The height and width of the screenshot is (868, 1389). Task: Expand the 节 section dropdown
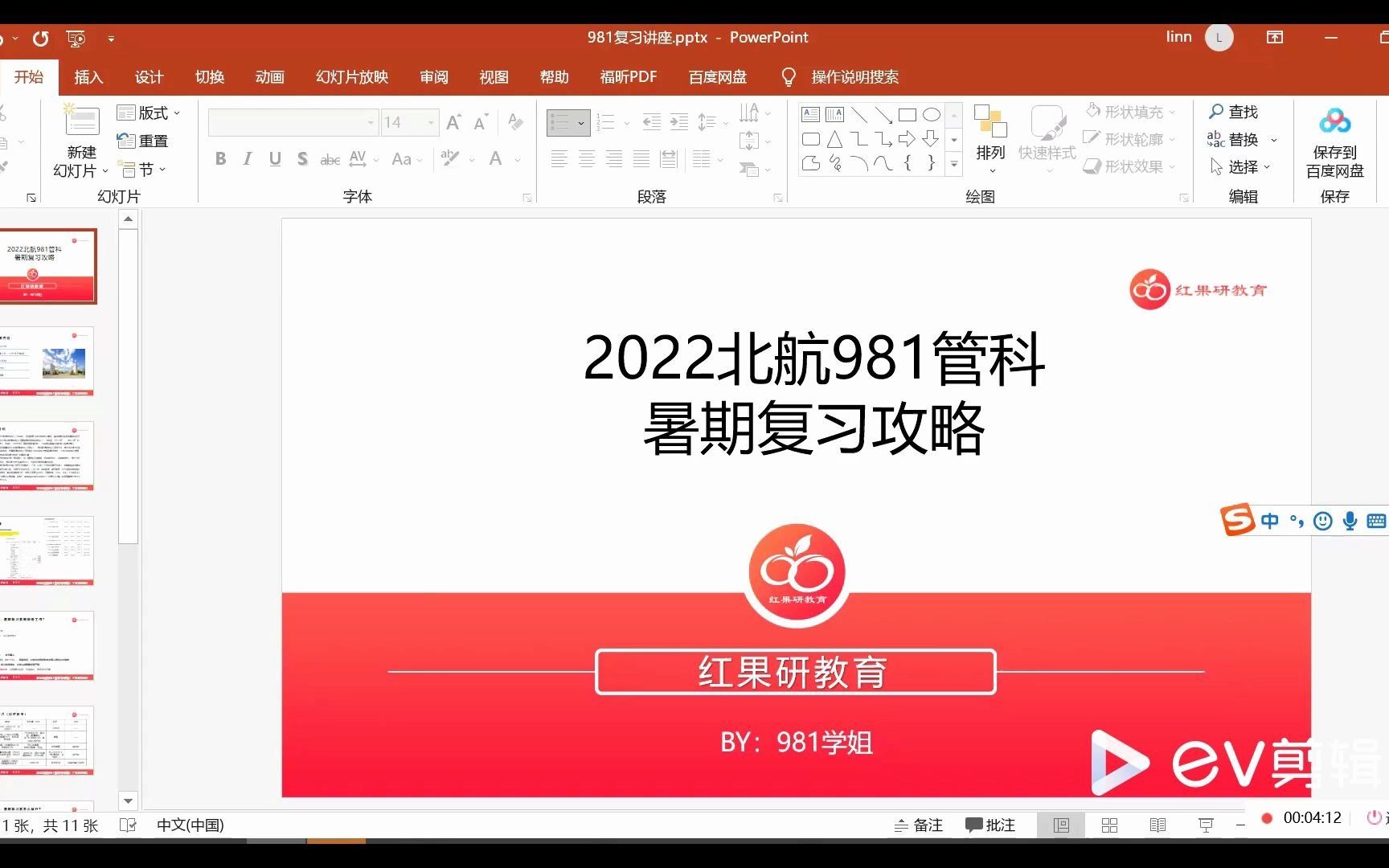pos(143,169)
